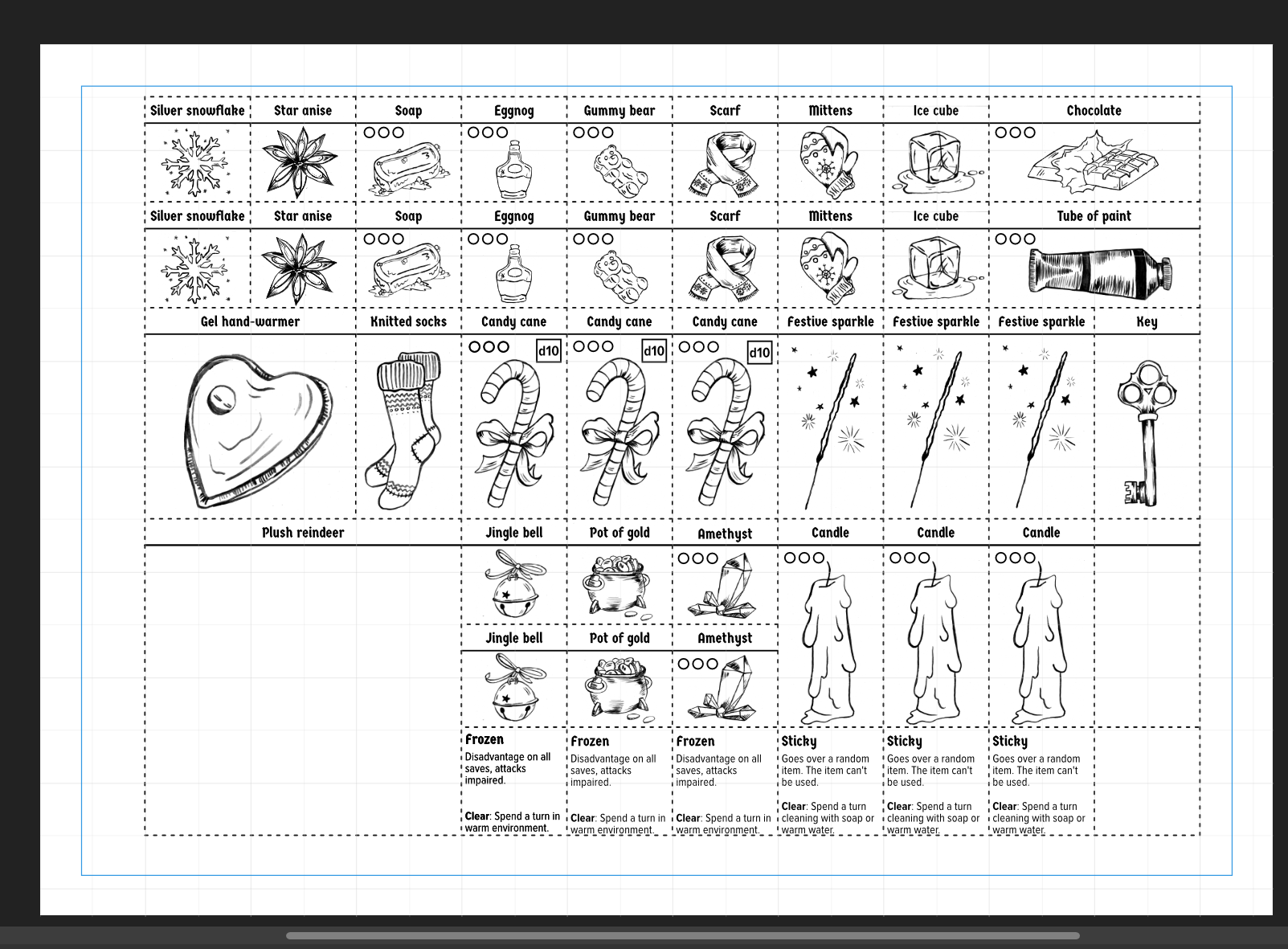The height and width of the screenshot is (949, 1288).
Task: Select the 'Knitted socks' title text
Action: (x=408, y=321)
